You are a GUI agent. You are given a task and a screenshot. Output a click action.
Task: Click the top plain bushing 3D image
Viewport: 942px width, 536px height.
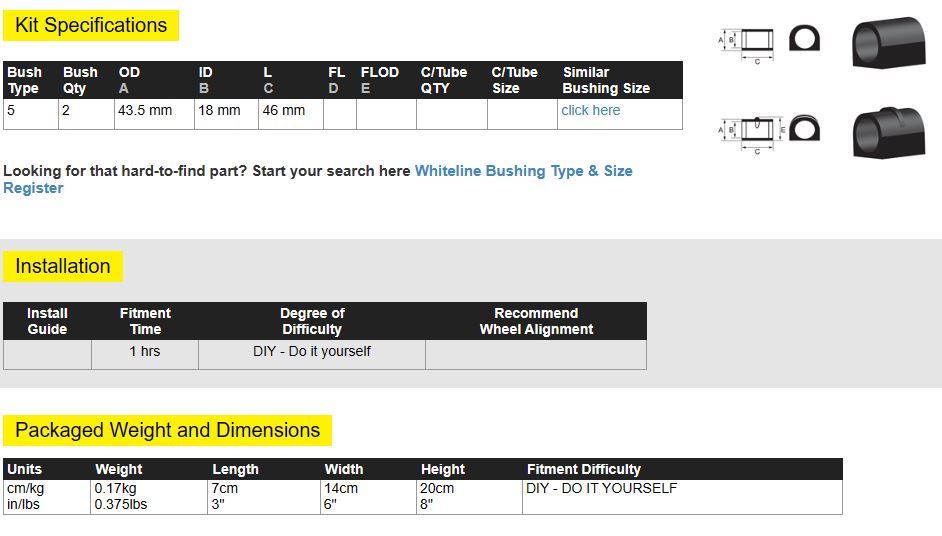coord(888,42)
